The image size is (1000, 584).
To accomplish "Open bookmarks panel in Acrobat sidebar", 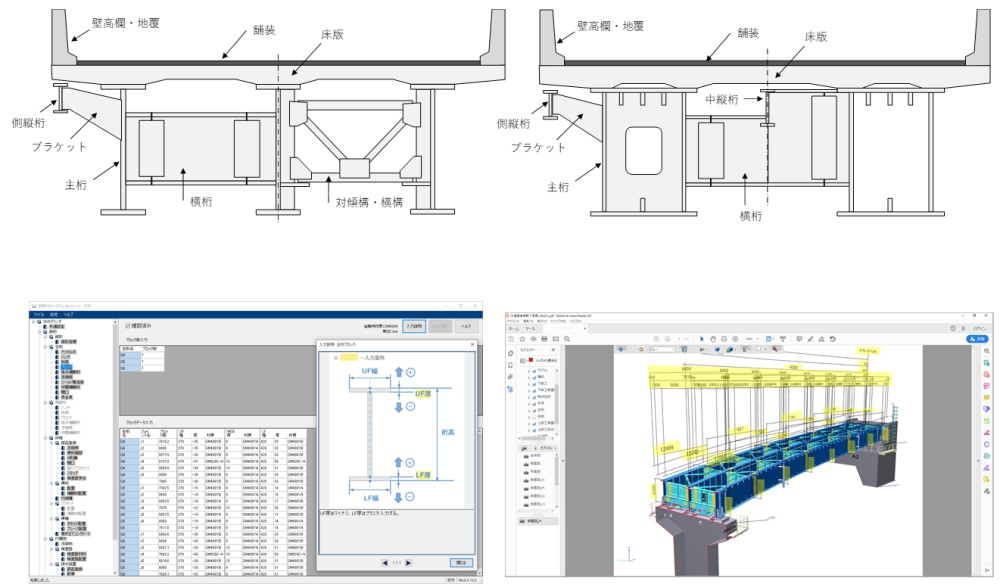I will [510, 365].
